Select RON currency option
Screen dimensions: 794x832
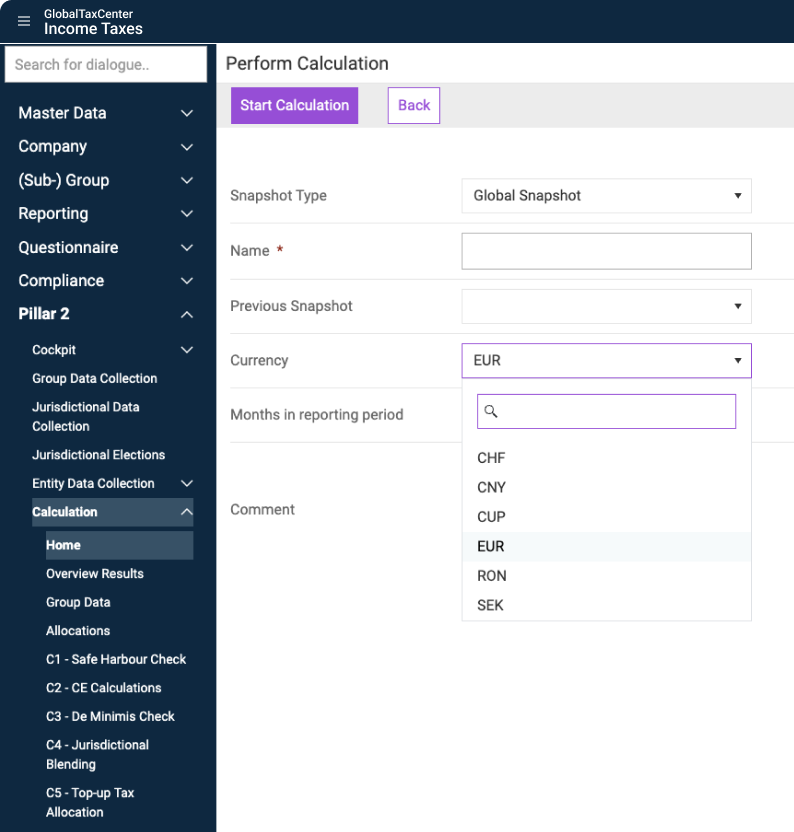[491, 576]
